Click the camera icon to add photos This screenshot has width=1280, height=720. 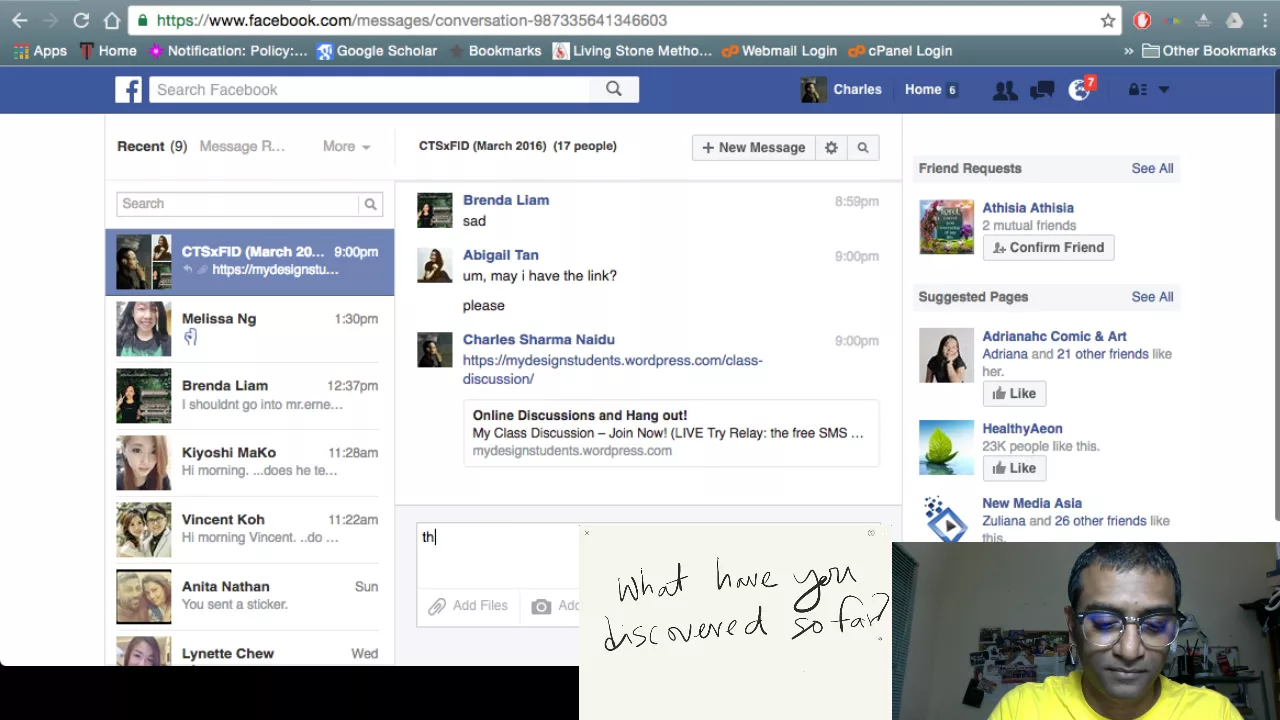pos(541,606)
